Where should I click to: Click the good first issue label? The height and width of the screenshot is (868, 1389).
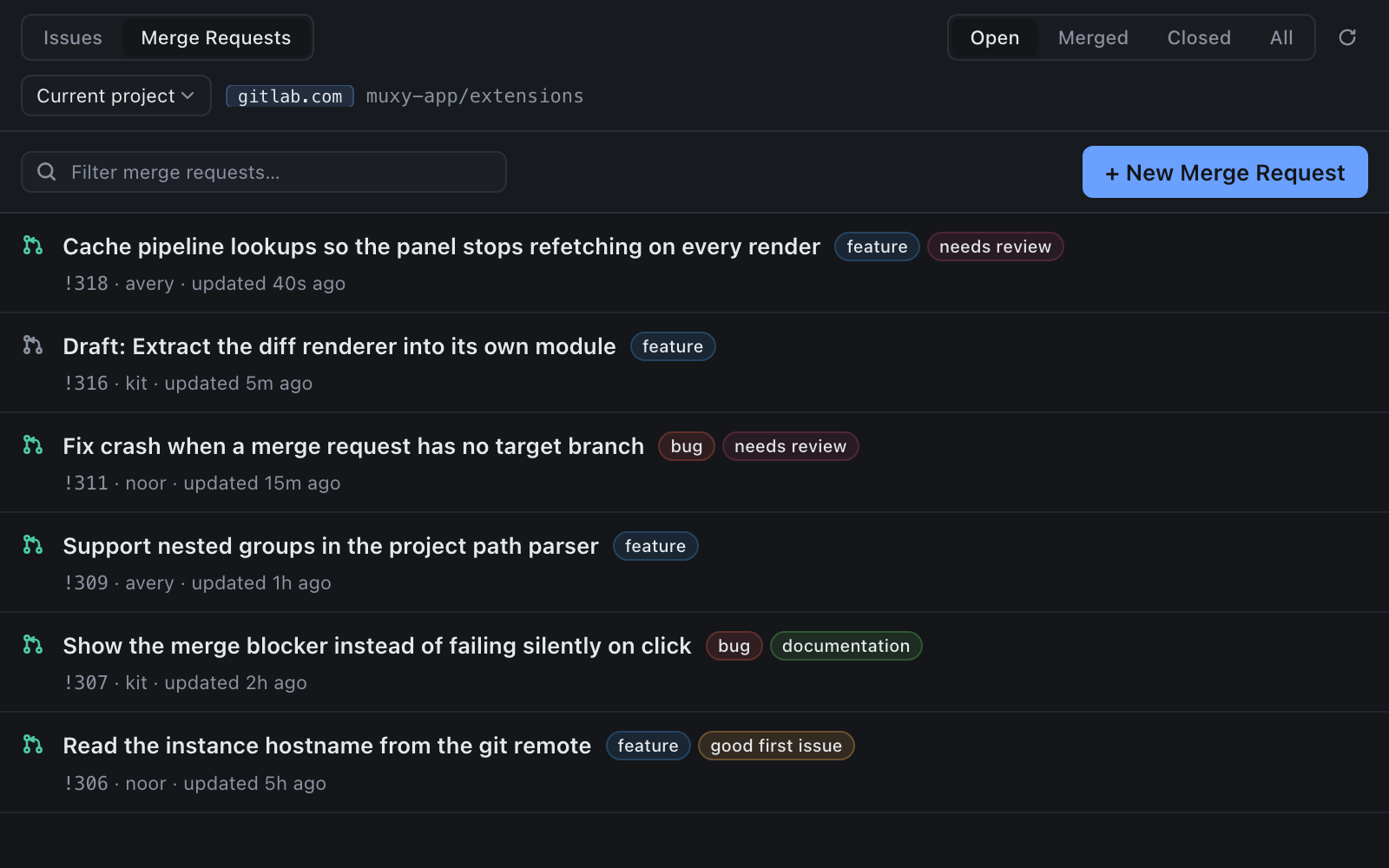(x=776, y=746)
